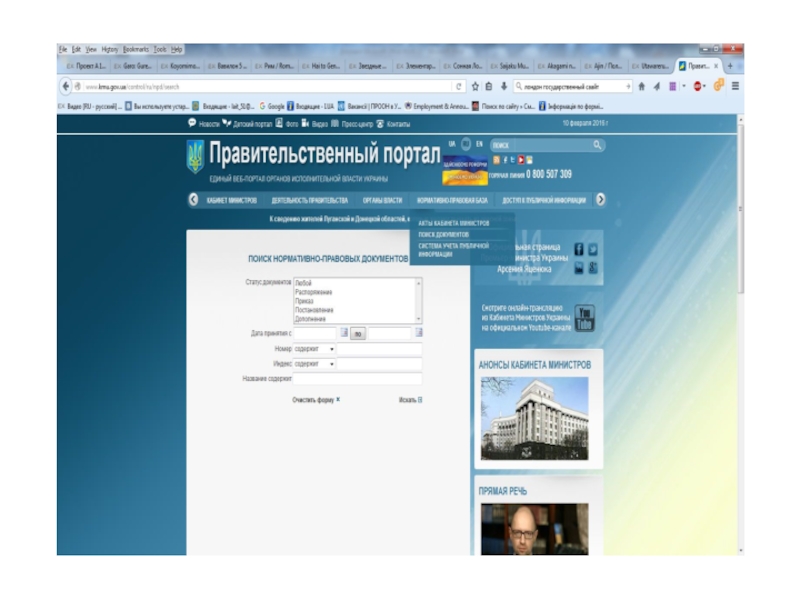The image size is (800, 600).
Task: Click the blue-yellow reforms banner
Action: click(x=465, y=170)
